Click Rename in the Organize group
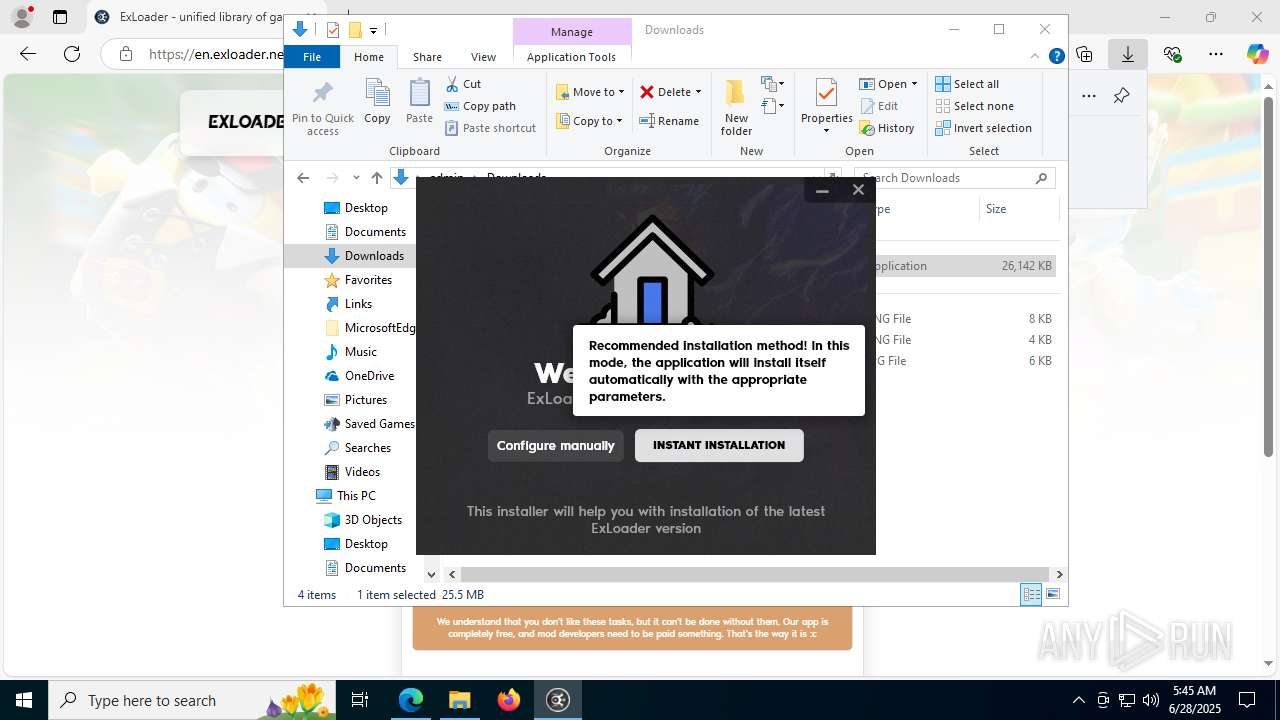The image size is (1280, 720). (670, 121)
